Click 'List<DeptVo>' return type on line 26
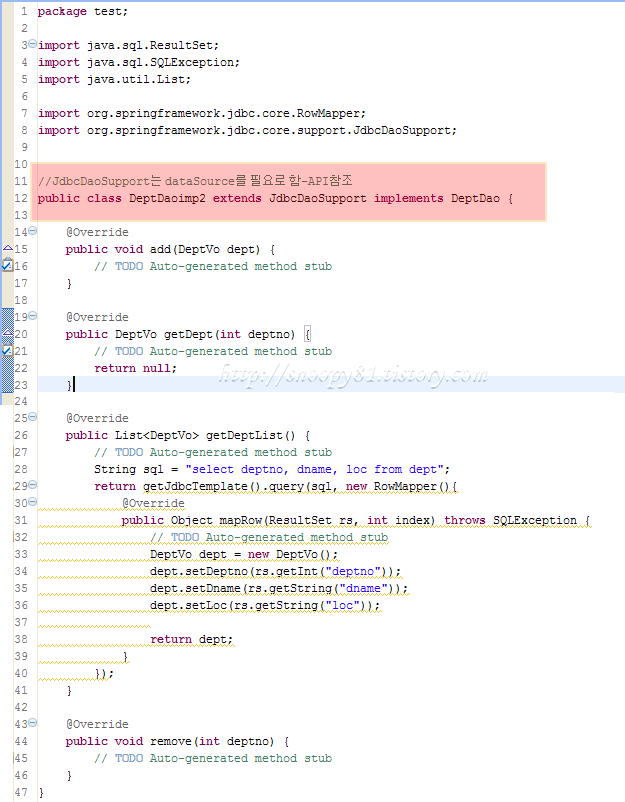625x802 pixels. 157,435
